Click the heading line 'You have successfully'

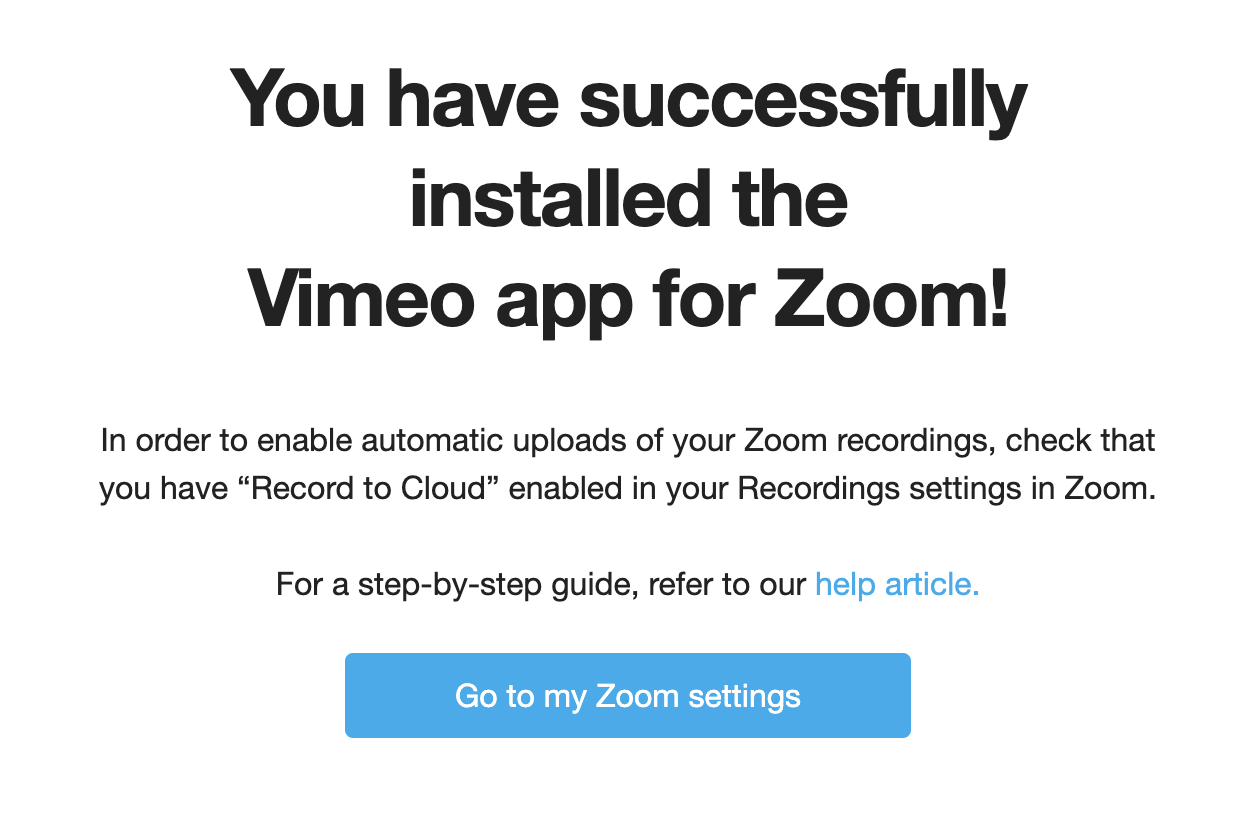point(628,100)
